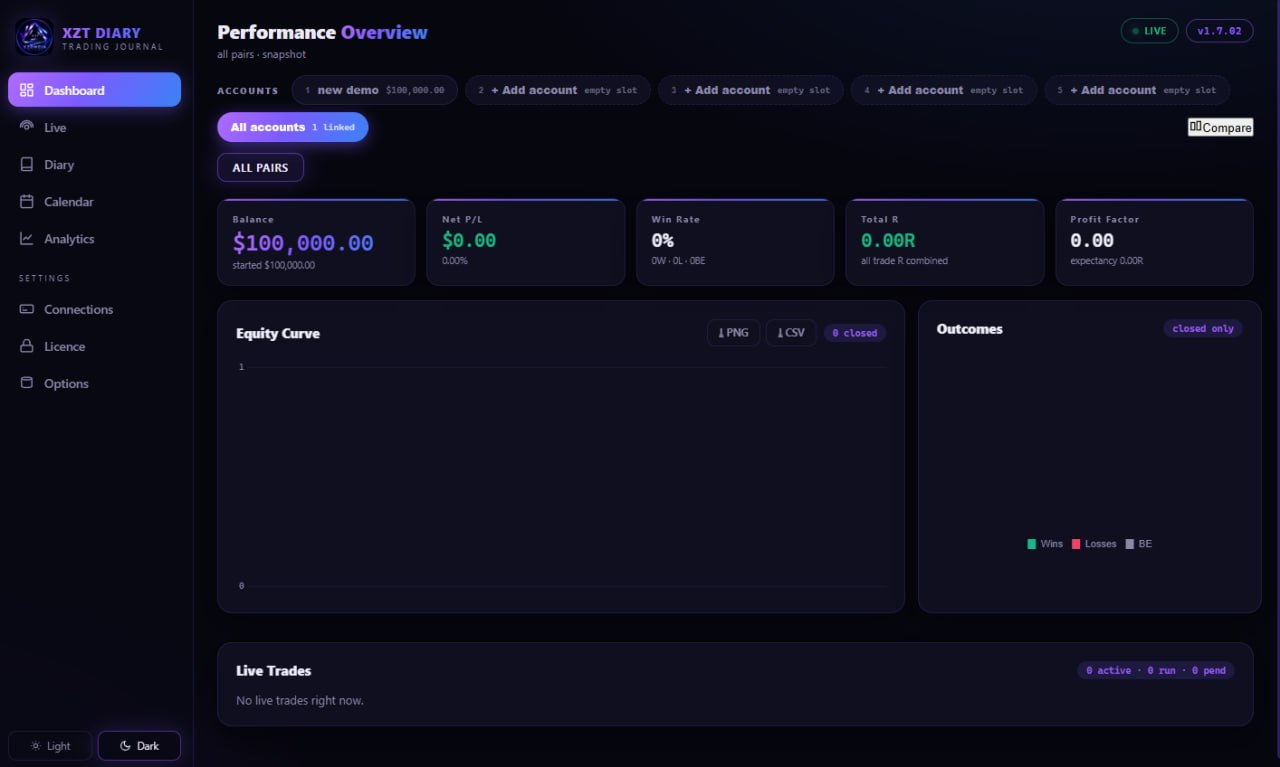The width and height of the screenshot is (1280, 767).
Task: Click the 'started $100,000.00' text
Action: coord(273,265)
